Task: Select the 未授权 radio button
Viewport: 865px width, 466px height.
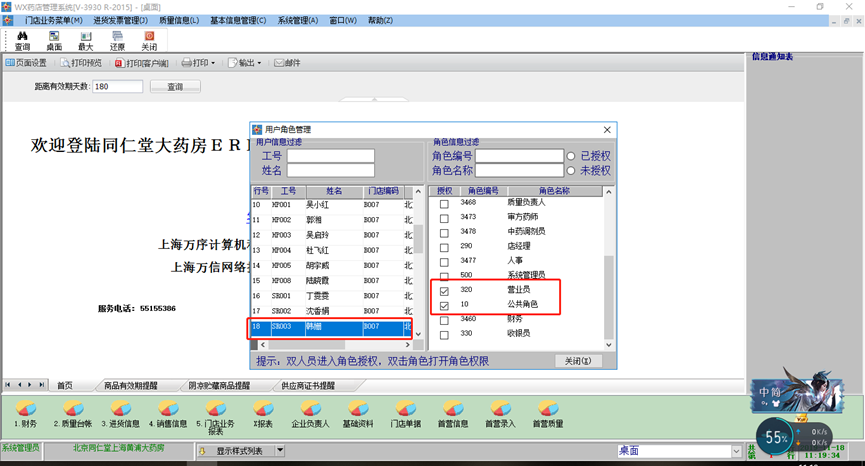Action: [x=571, y=170]
